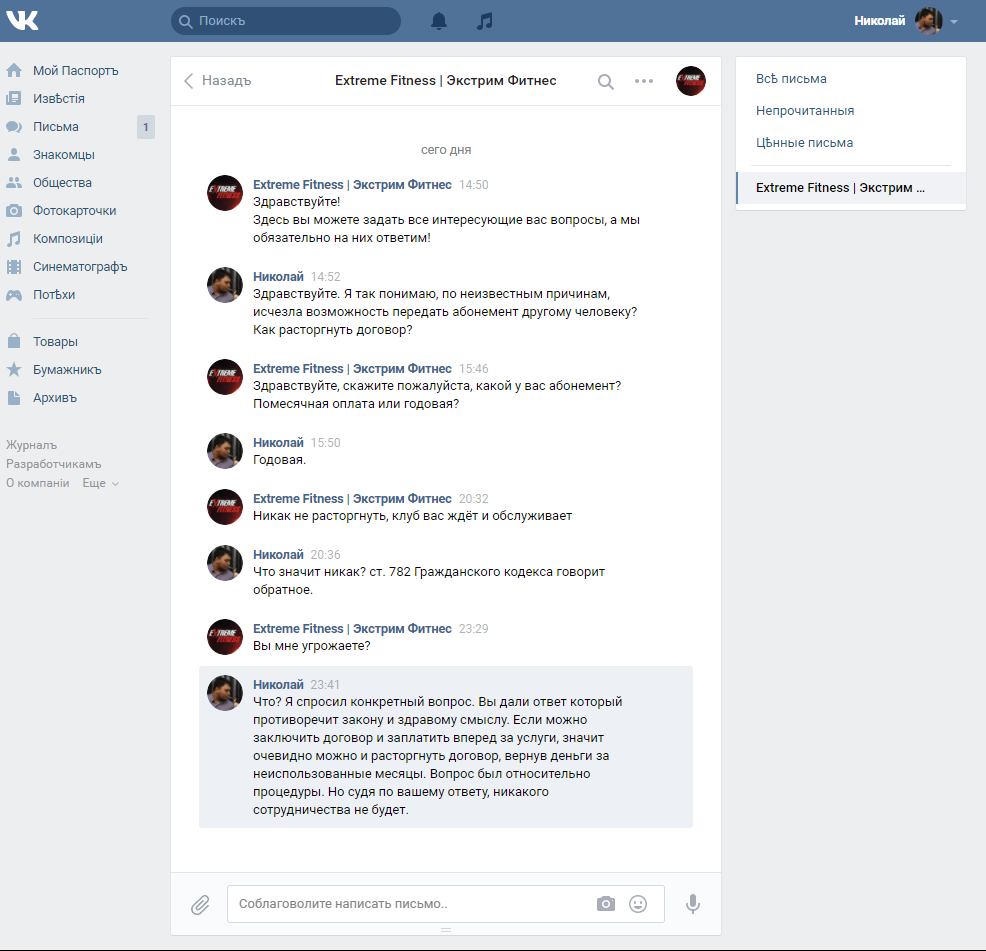Open the О компаніи footer link
This screenshot has width=986, height=951.
coord(38,482)
